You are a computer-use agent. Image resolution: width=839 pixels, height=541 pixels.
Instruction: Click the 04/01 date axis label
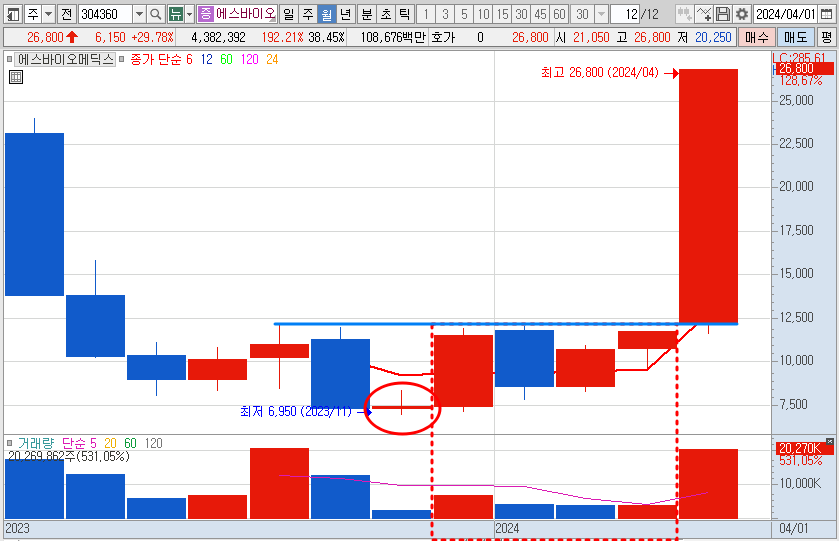click(x=793, y=529)
